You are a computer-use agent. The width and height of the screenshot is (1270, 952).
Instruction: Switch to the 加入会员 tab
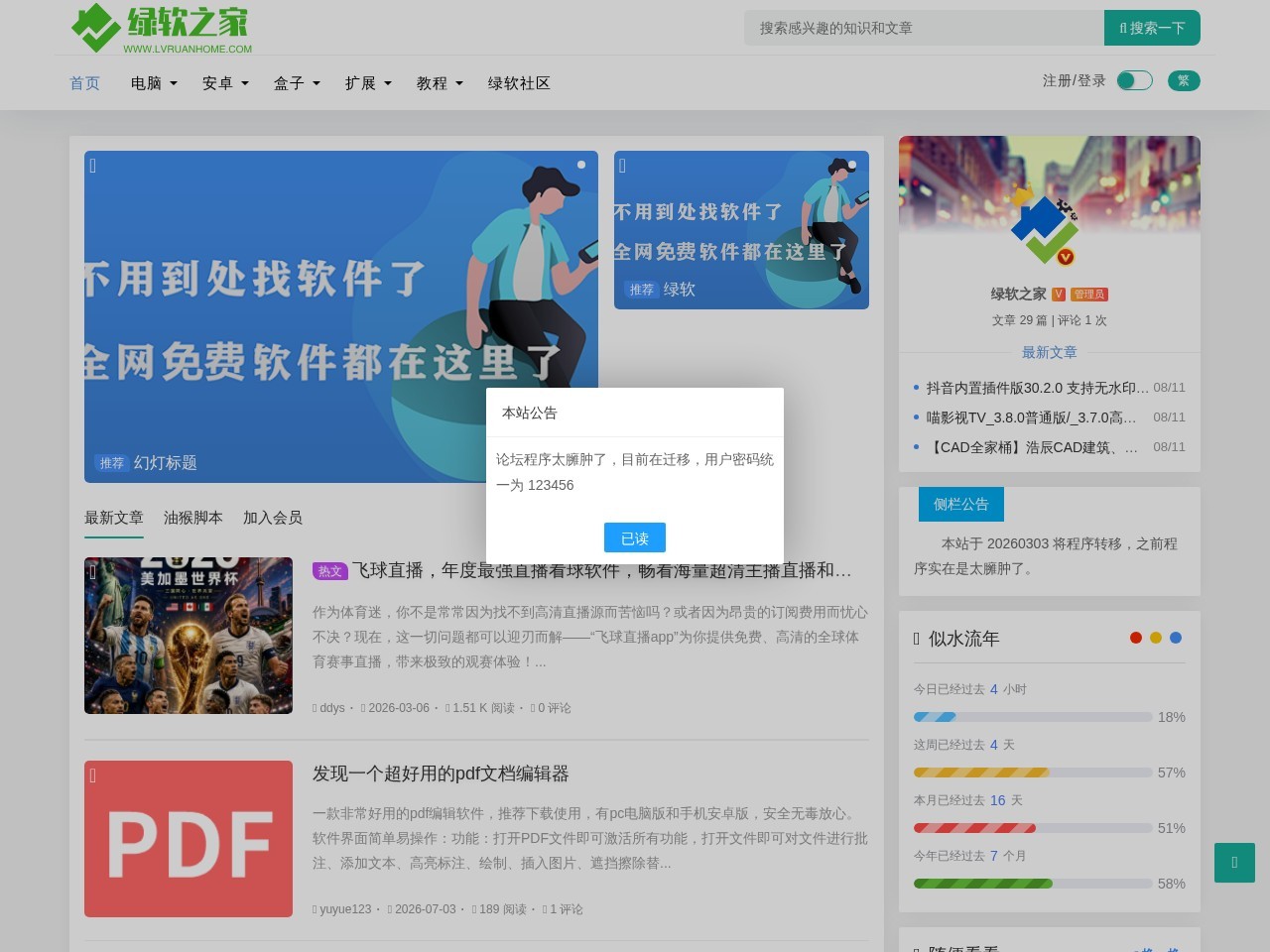(273, 518)
